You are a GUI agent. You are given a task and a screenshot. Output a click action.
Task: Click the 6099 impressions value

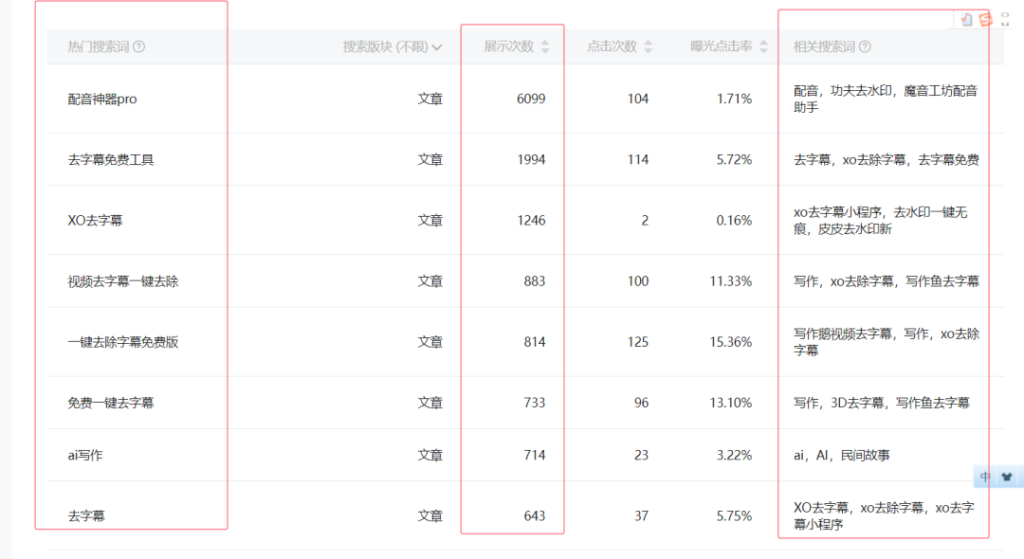tap(531, 99)
